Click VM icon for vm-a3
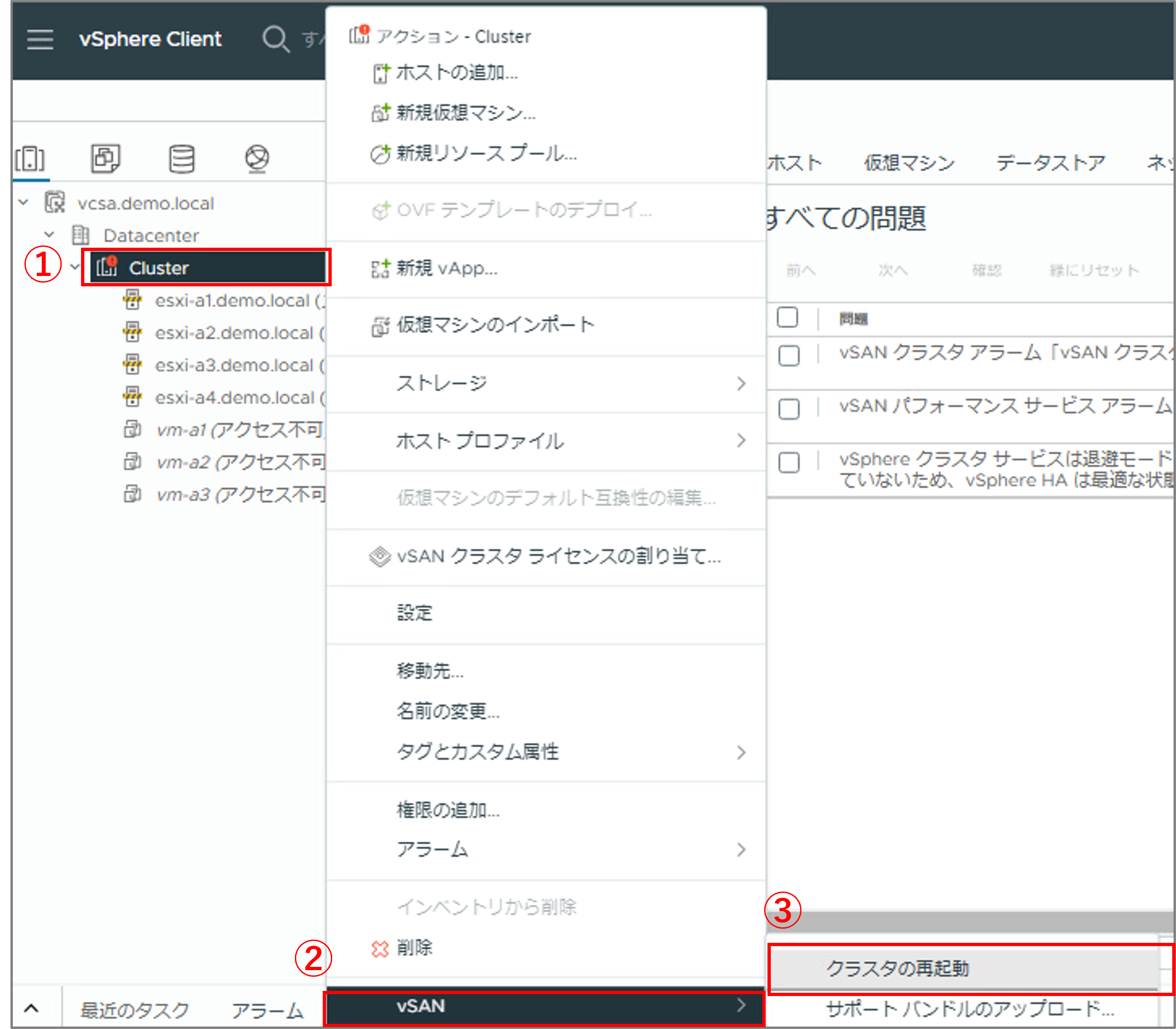1176x1029 pixels. click(x=133, y=494)
